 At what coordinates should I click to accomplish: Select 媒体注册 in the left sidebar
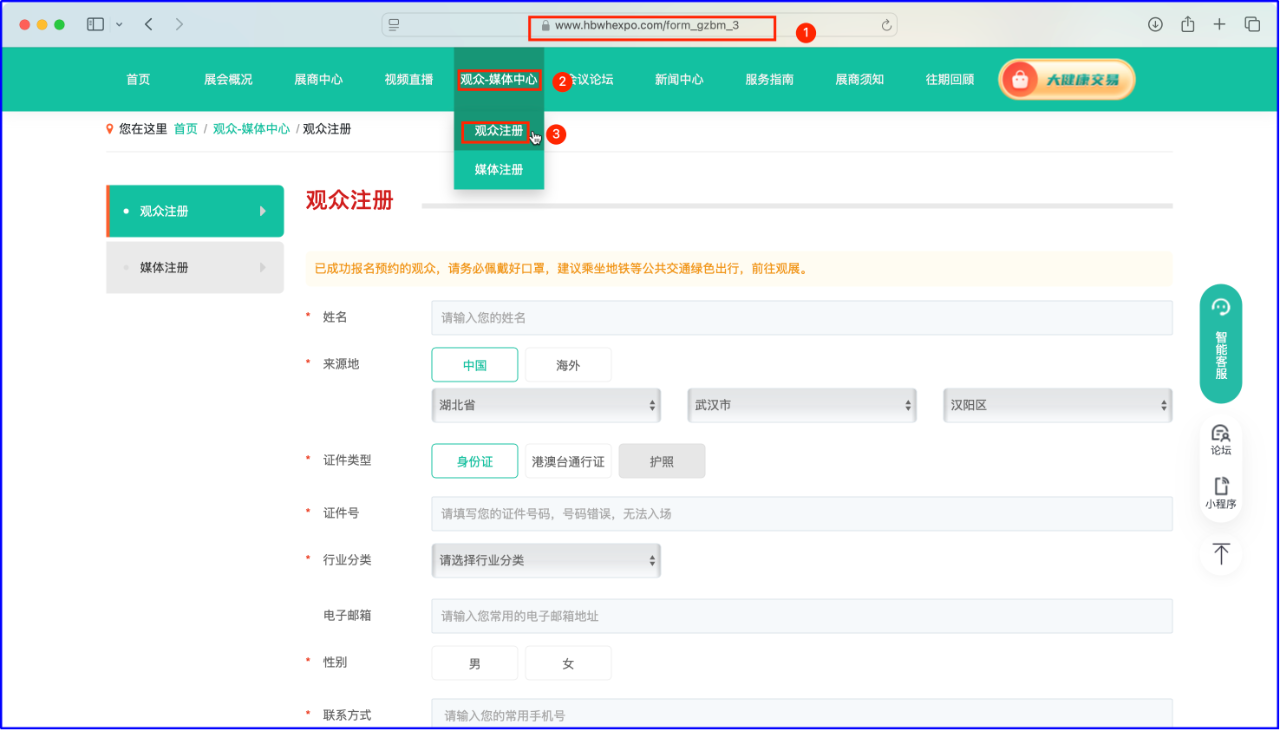[x=194, y=268]
